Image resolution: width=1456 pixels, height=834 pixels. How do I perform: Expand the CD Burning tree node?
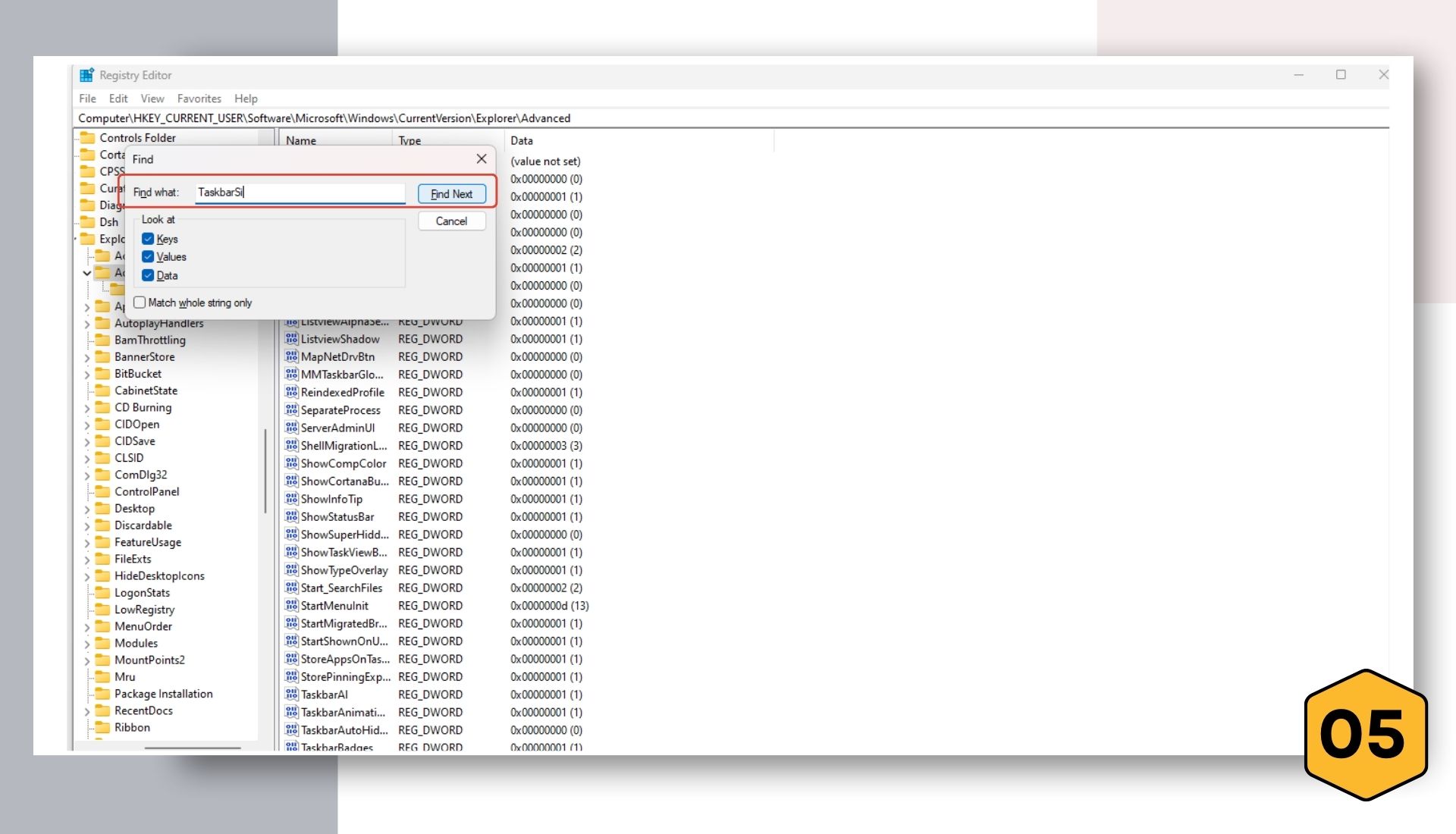87,408
